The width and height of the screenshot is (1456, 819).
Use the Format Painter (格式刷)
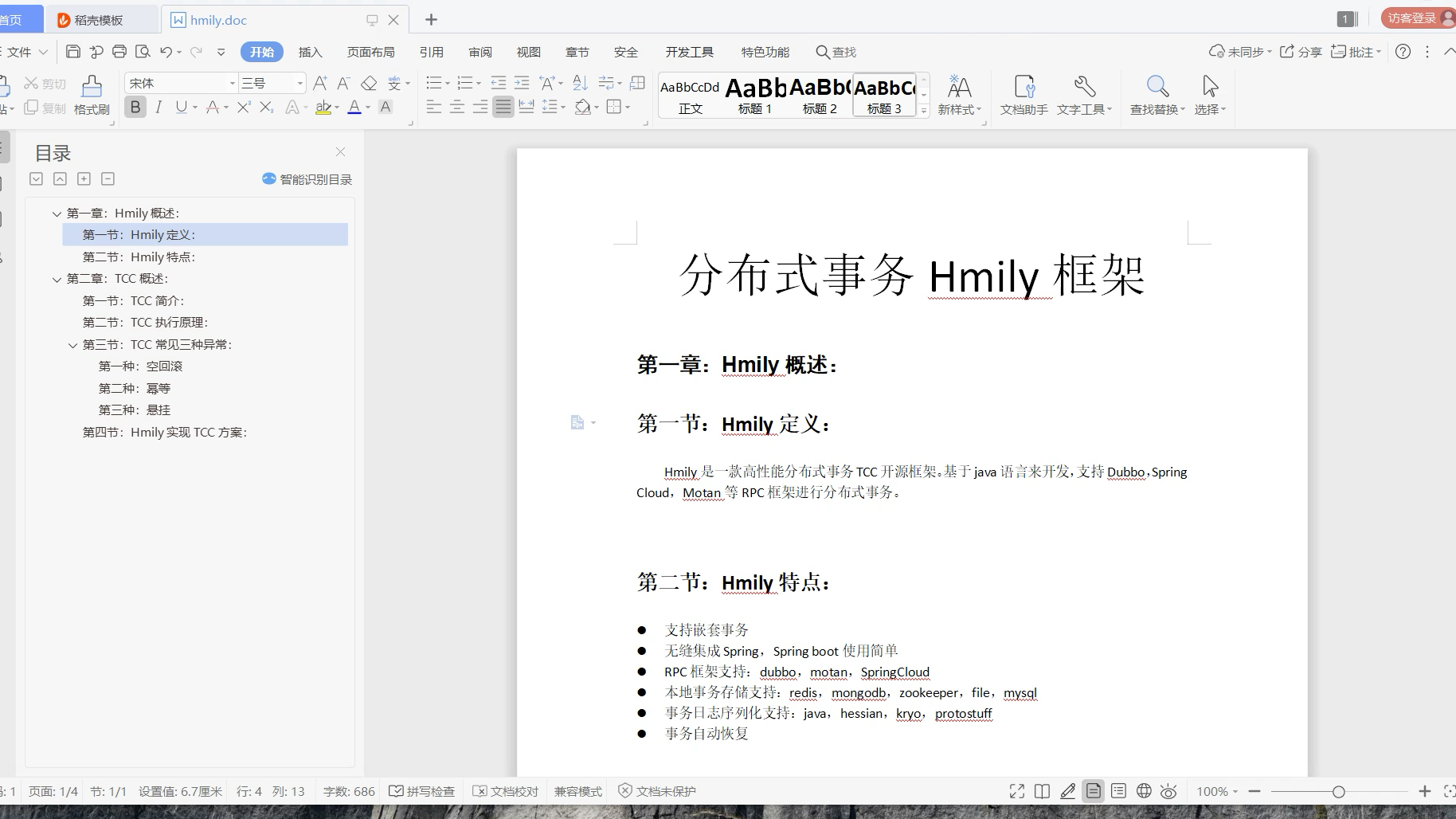pyautogui.click(x=92, y=96)
